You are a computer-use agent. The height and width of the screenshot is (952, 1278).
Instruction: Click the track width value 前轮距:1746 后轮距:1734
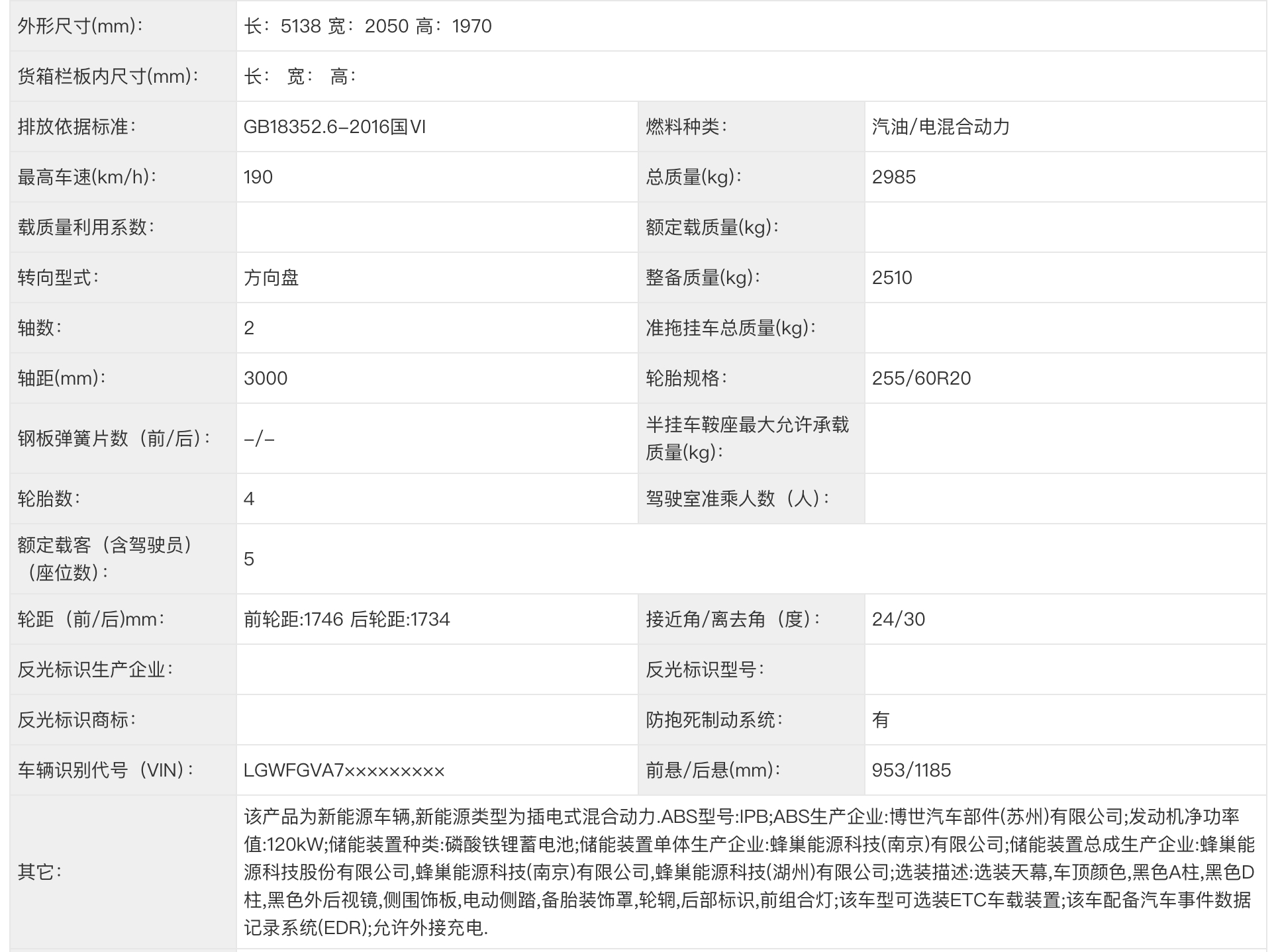[346, 619]
